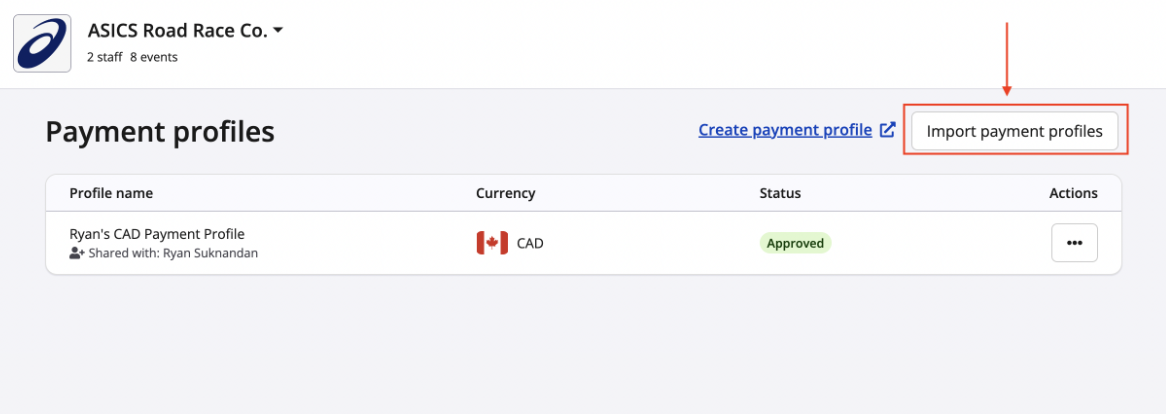Click the ASICS Road Race Co. name
Screen dimensions: 1166x414
click(177, 31)
